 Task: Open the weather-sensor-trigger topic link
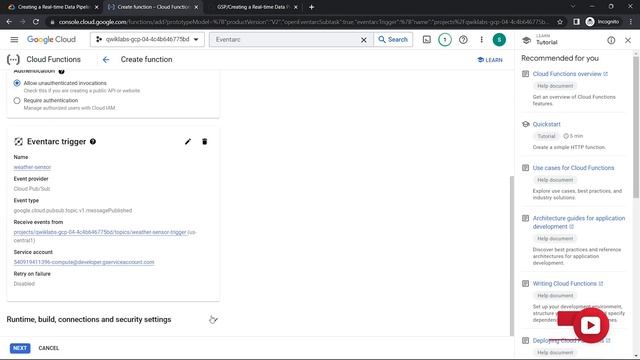click(x=100, y=232)
